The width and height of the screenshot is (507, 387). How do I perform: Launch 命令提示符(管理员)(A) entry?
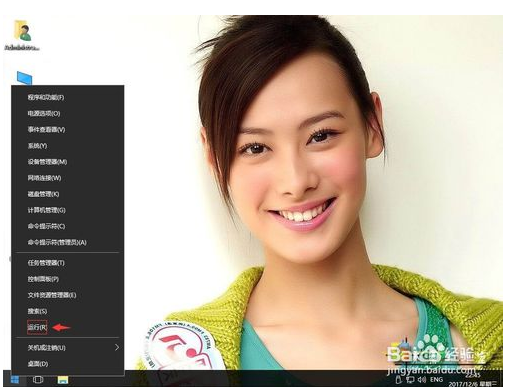68,242
